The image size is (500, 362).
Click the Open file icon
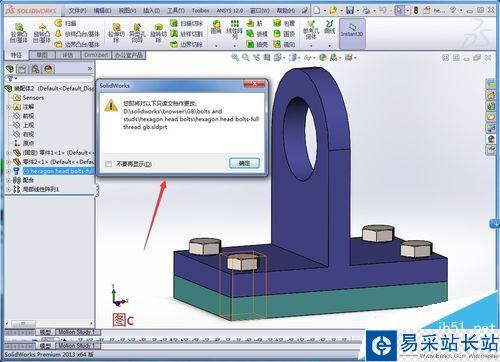[x=333, y=10]
